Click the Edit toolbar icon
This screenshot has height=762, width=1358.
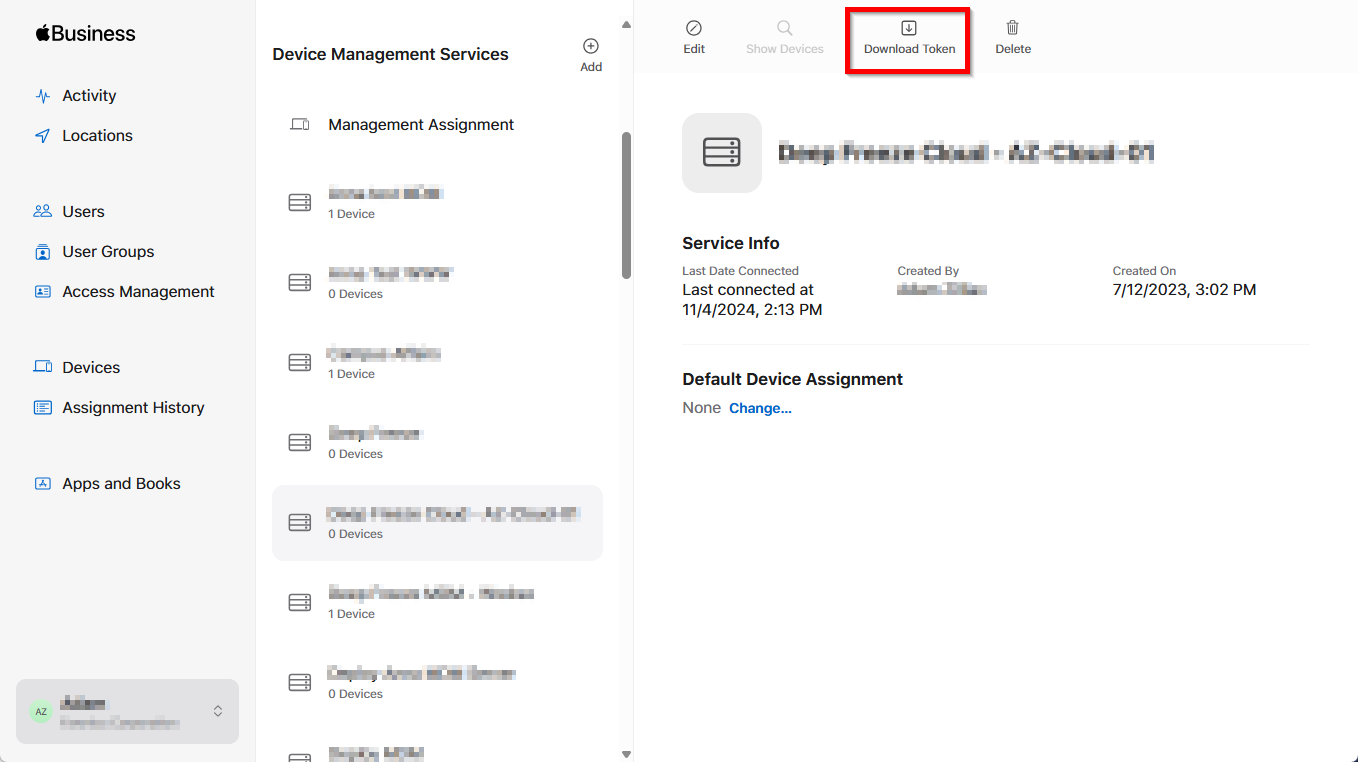tap(694, 28)
